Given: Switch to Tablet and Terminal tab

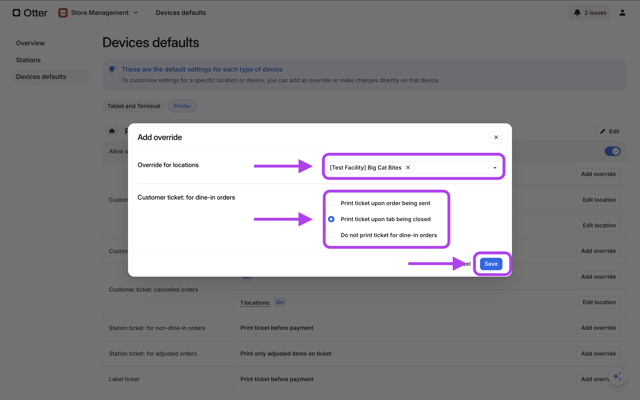Looking at the screenshot, I should pyautogui.click(x=134, y=106).
